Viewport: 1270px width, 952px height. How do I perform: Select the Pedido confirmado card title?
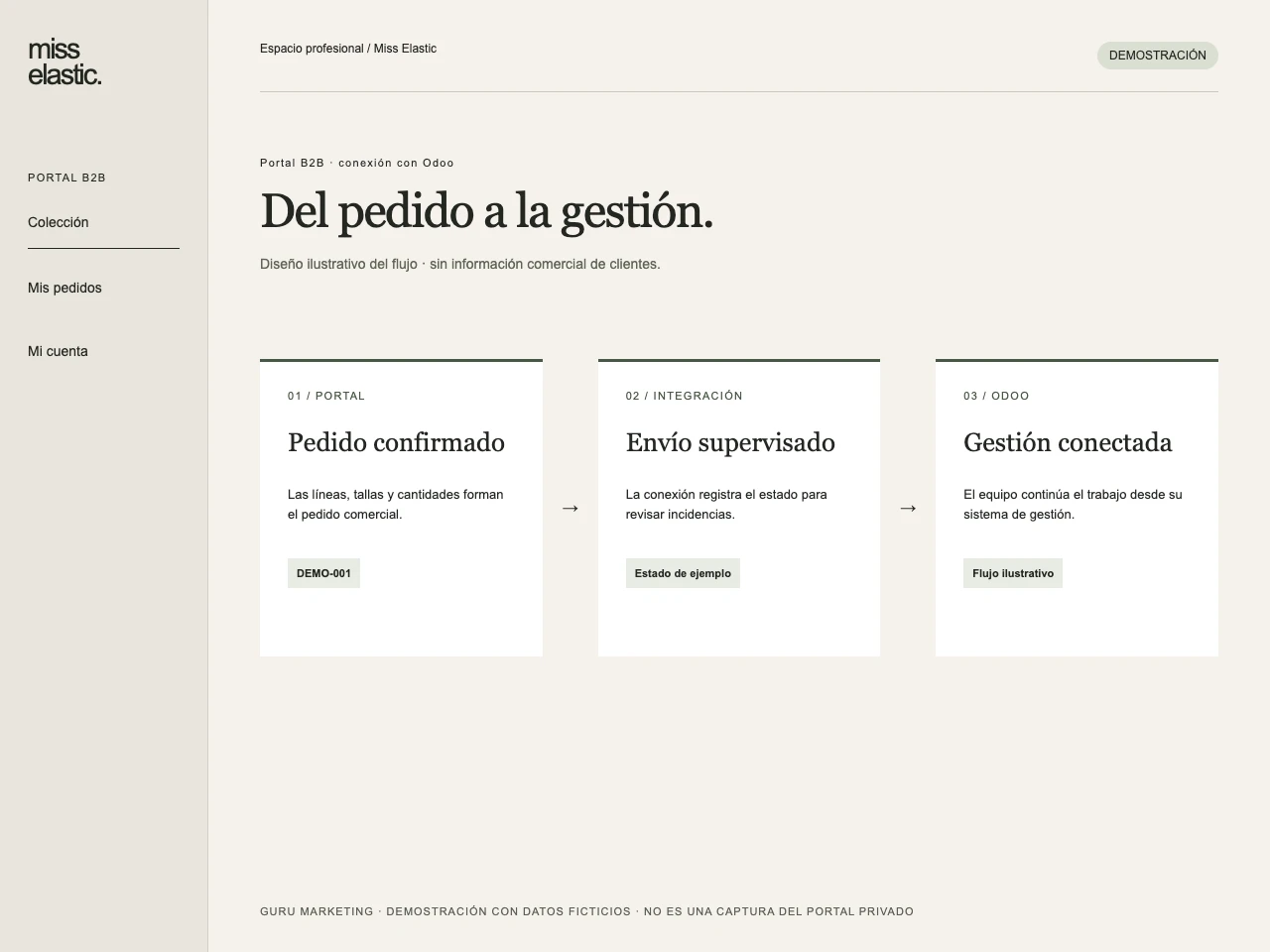[396, 442]
